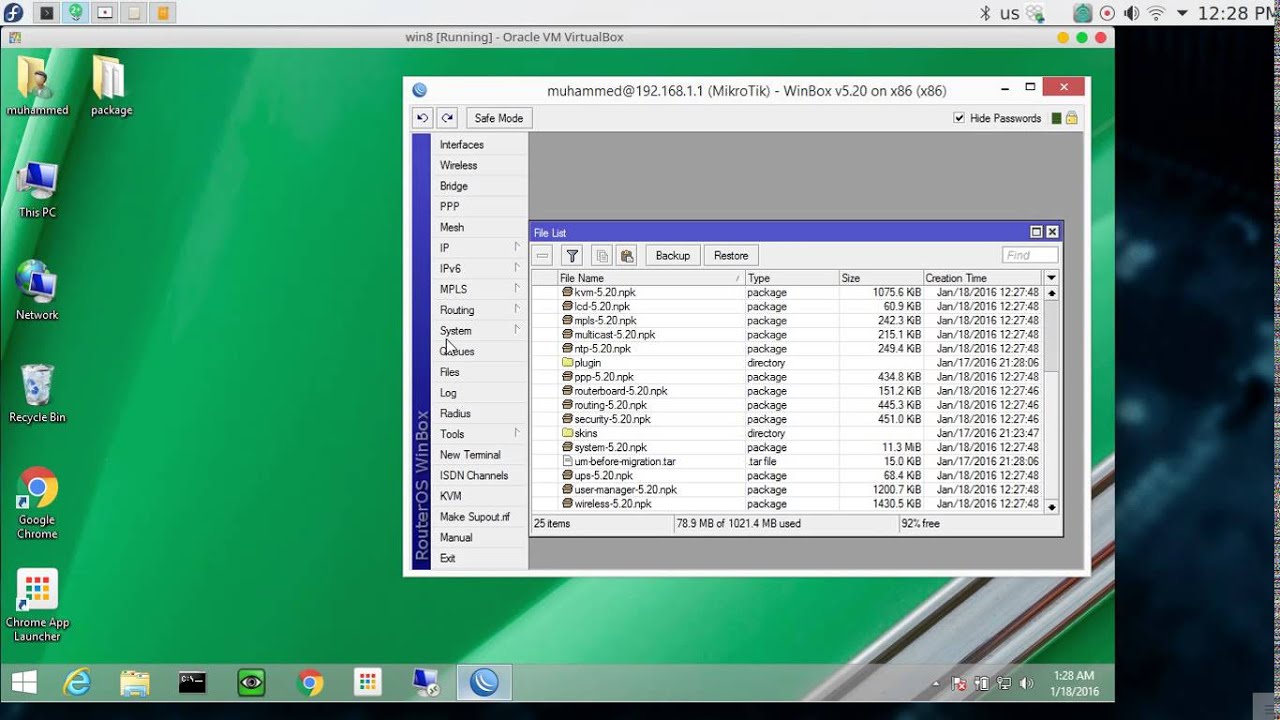Show hidden tray icons on the Windows taskbar
1280x720 pixels.
[936, 685]
